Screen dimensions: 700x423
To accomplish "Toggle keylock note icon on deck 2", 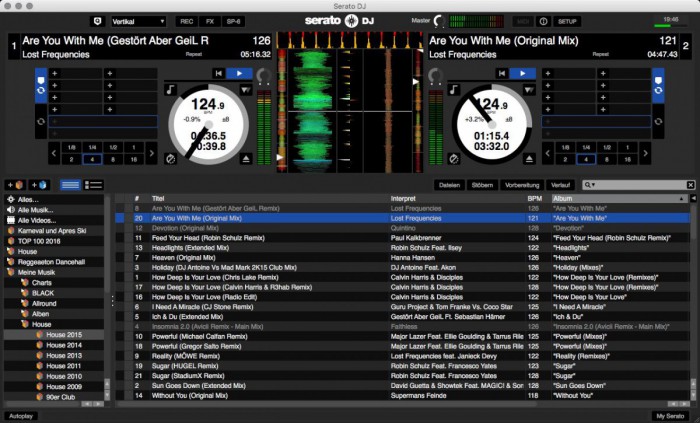I will (x=454, y=90).
